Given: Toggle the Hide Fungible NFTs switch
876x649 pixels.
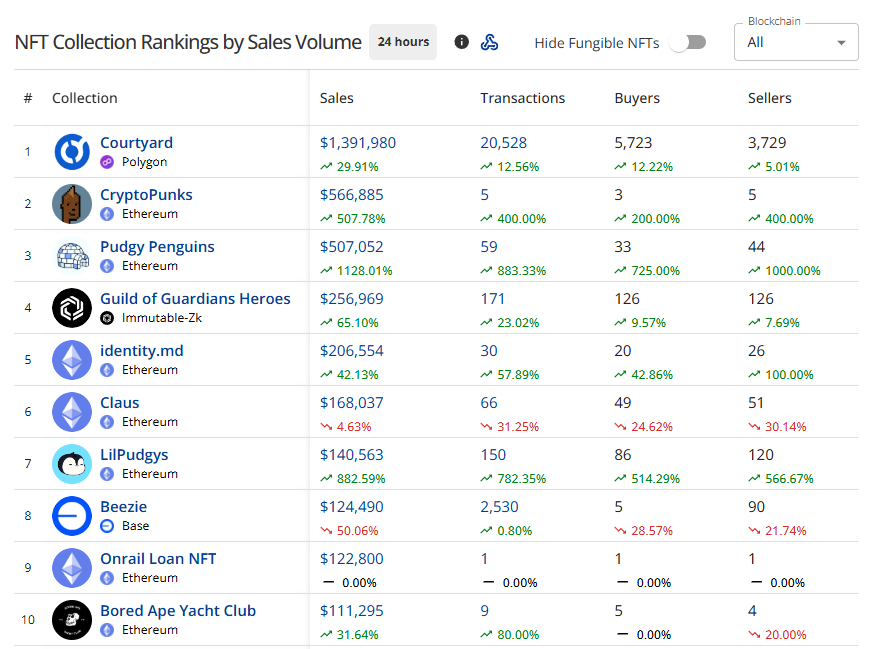Looking at the screenshot, I should pyautogui.click(x=688, y=42).
